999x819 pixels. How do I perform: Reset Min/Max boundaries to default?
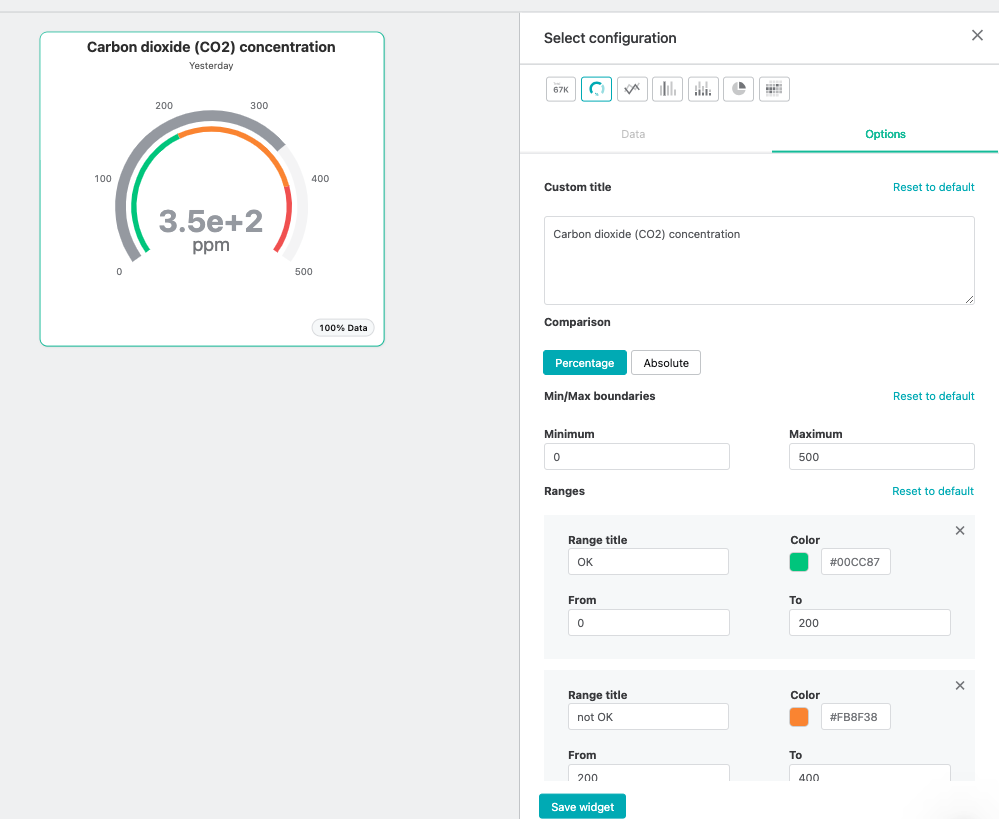pyautogui.click(x=933, y=396)
